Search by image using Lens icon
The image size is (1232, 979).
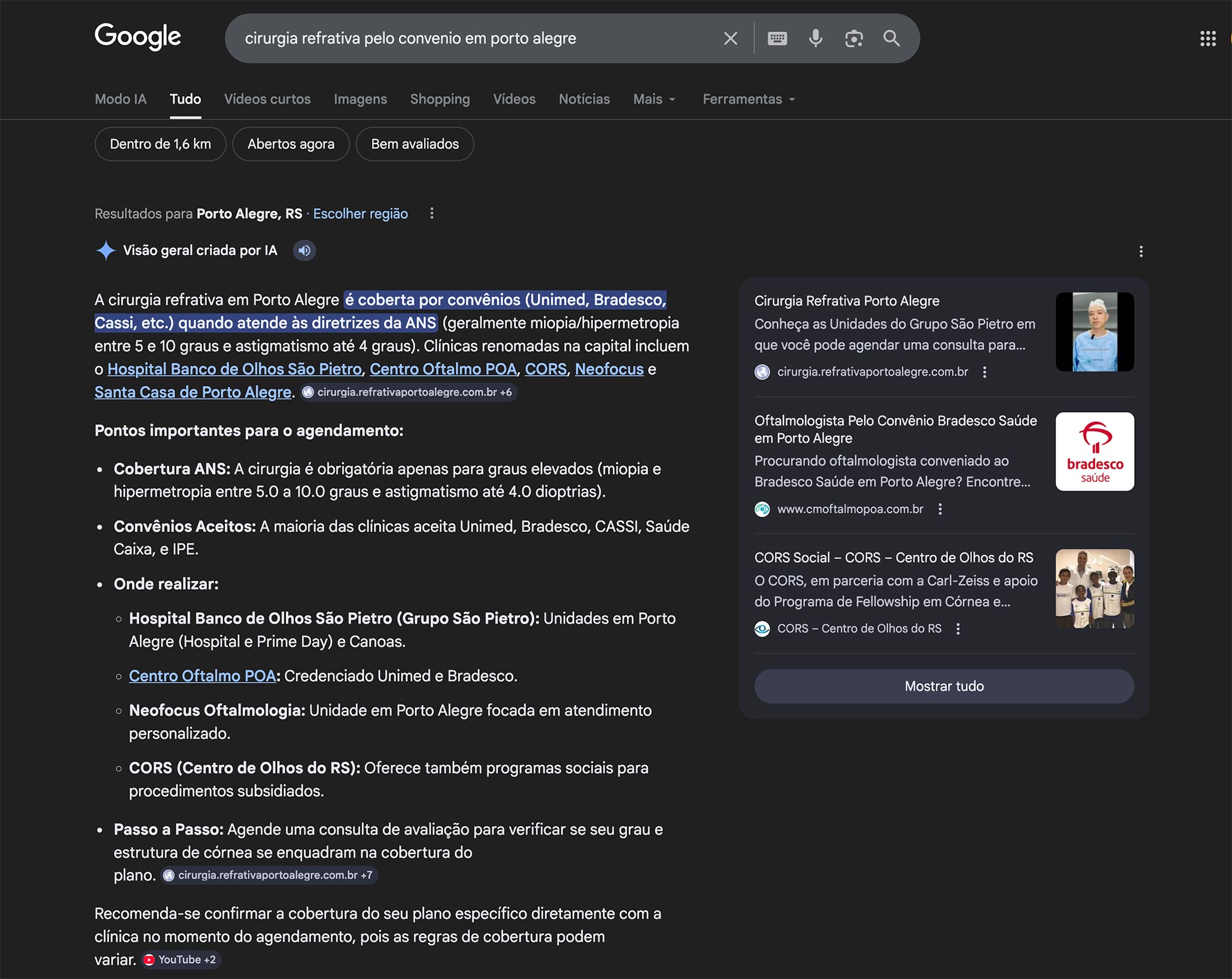point(853,39)
